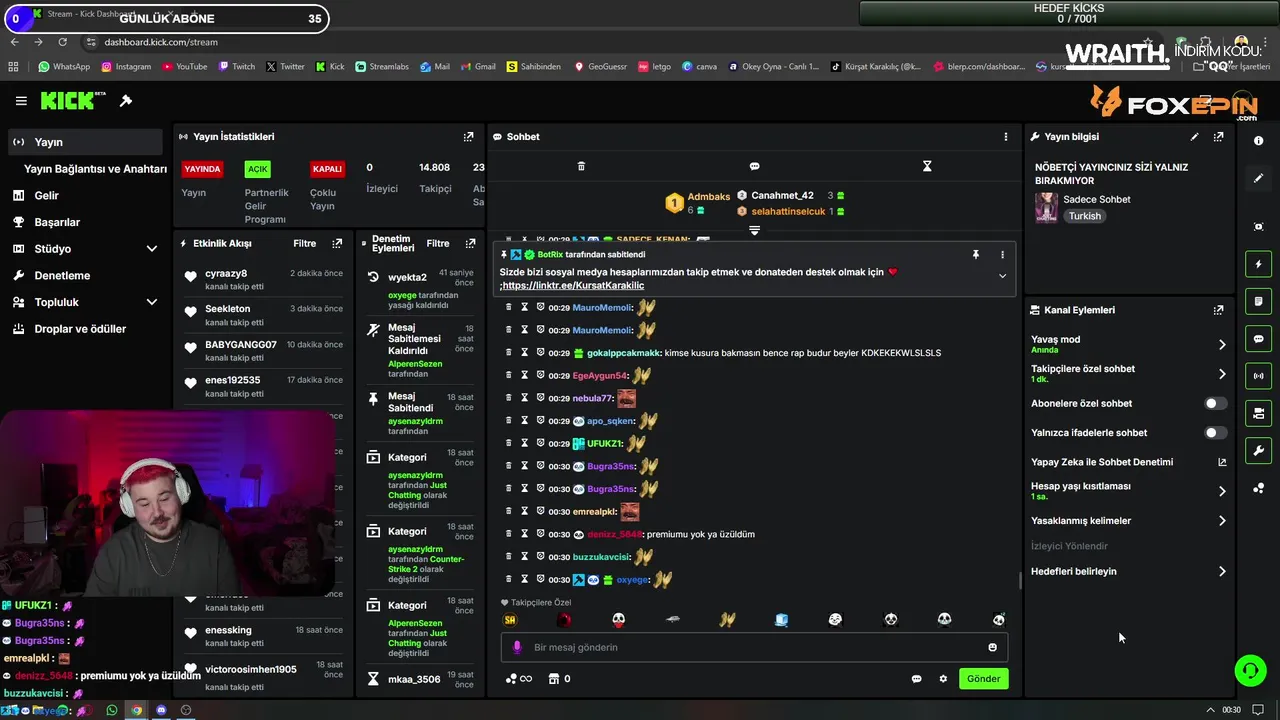The width and height of the screenshot is (1280, 720).
Task: Open Filtre in the Etkinlik Akışı panel
Action: 304,243
